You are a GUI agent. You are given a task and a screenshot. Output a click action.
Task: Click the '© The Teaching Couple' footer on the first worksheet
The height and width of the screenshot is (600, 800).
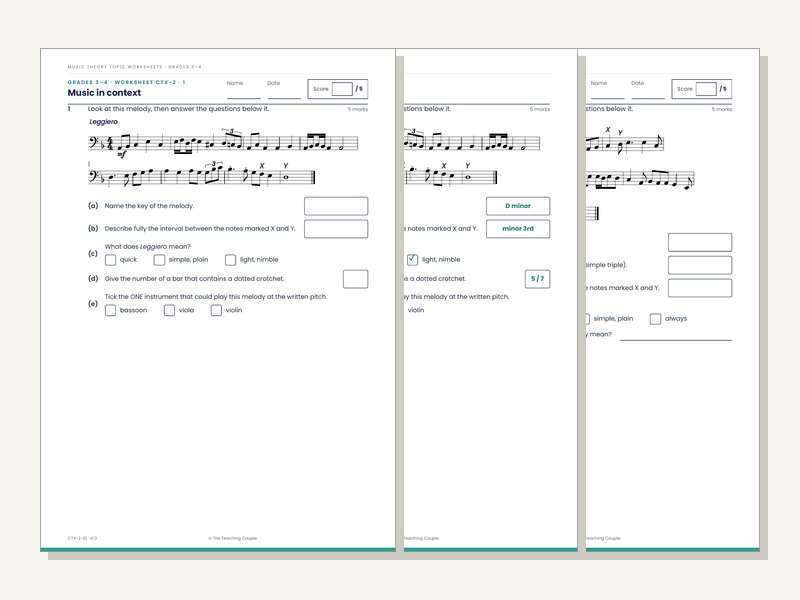233,538
